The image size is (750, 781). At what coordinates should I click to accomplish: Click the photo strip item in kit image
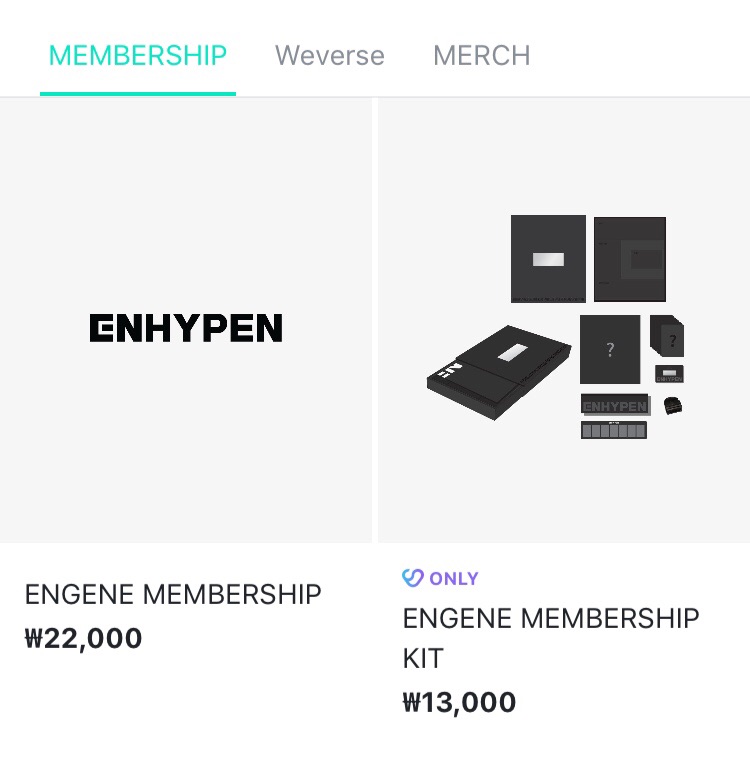(x=614, y=430)
